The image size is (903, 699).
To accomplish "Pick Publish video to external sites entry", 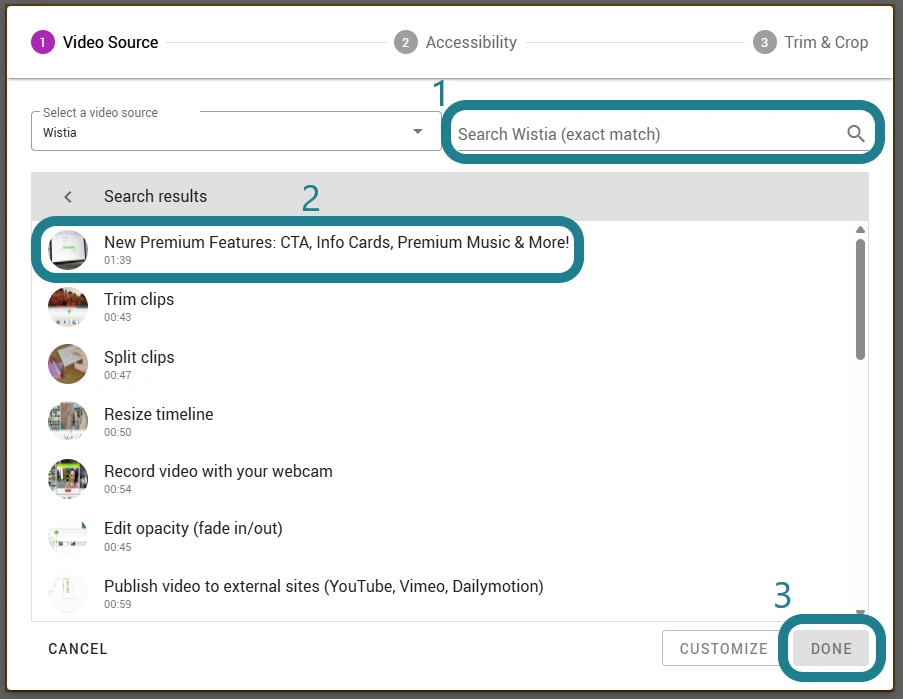I will point(443,594).
